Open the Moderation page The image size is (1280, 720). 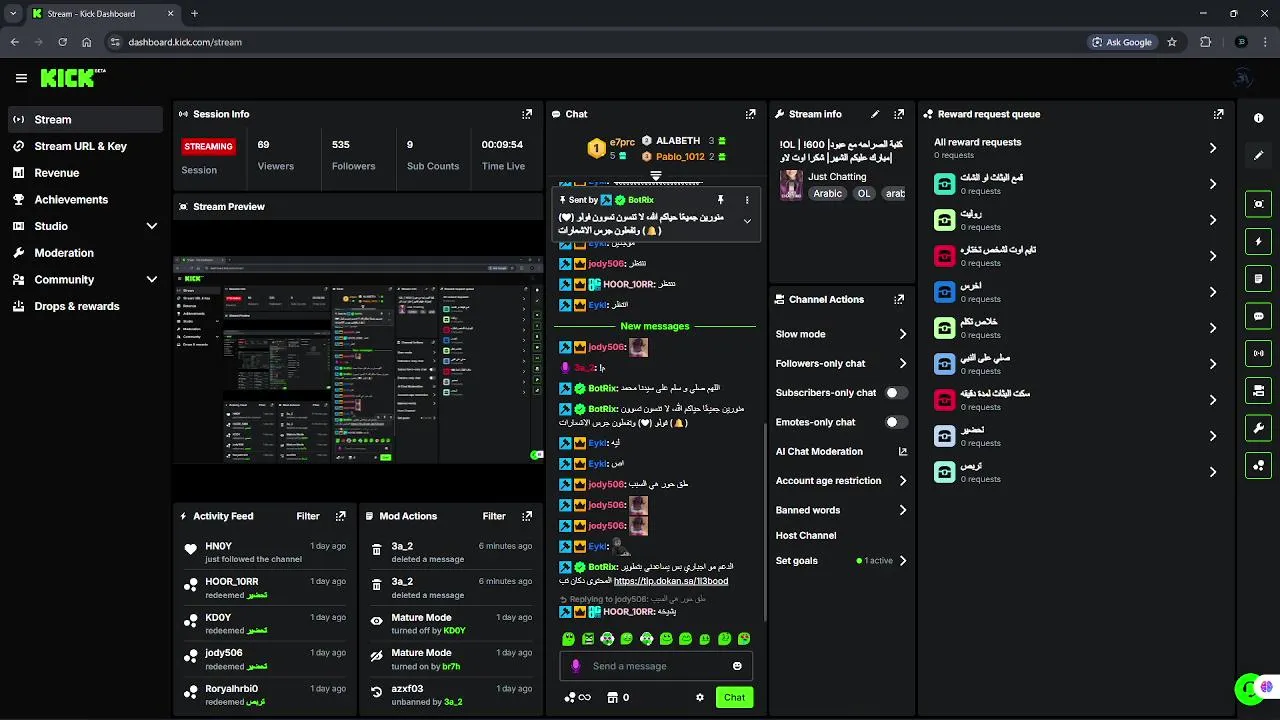(85, 253)
